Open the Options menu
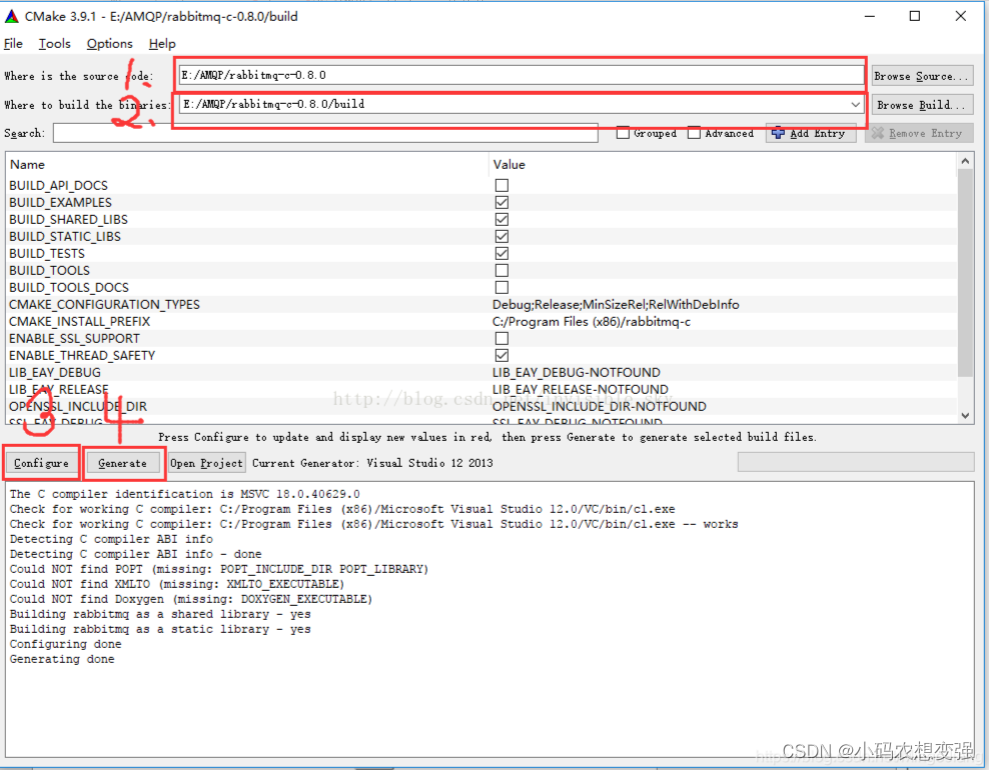The height and width of the screenshot is (770, 989). pos(110,44)
